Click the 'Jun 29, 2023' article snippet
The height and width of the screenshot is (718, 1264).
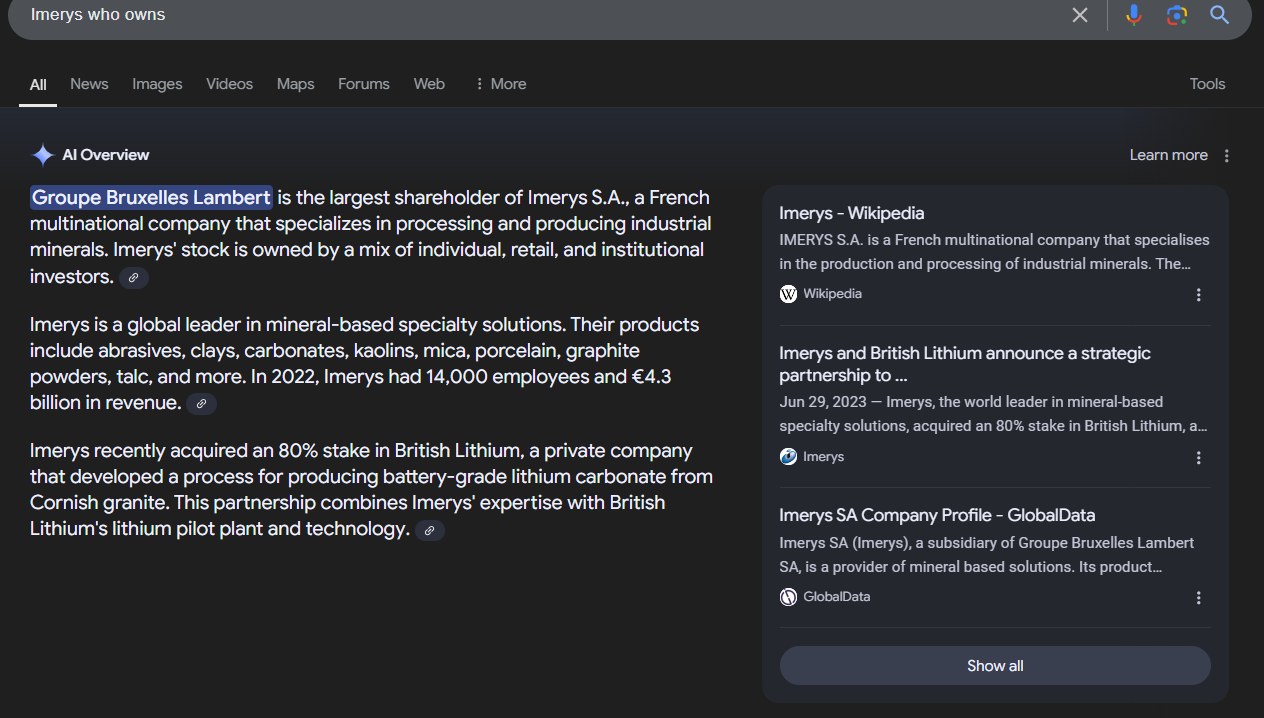tap(993, 414)
